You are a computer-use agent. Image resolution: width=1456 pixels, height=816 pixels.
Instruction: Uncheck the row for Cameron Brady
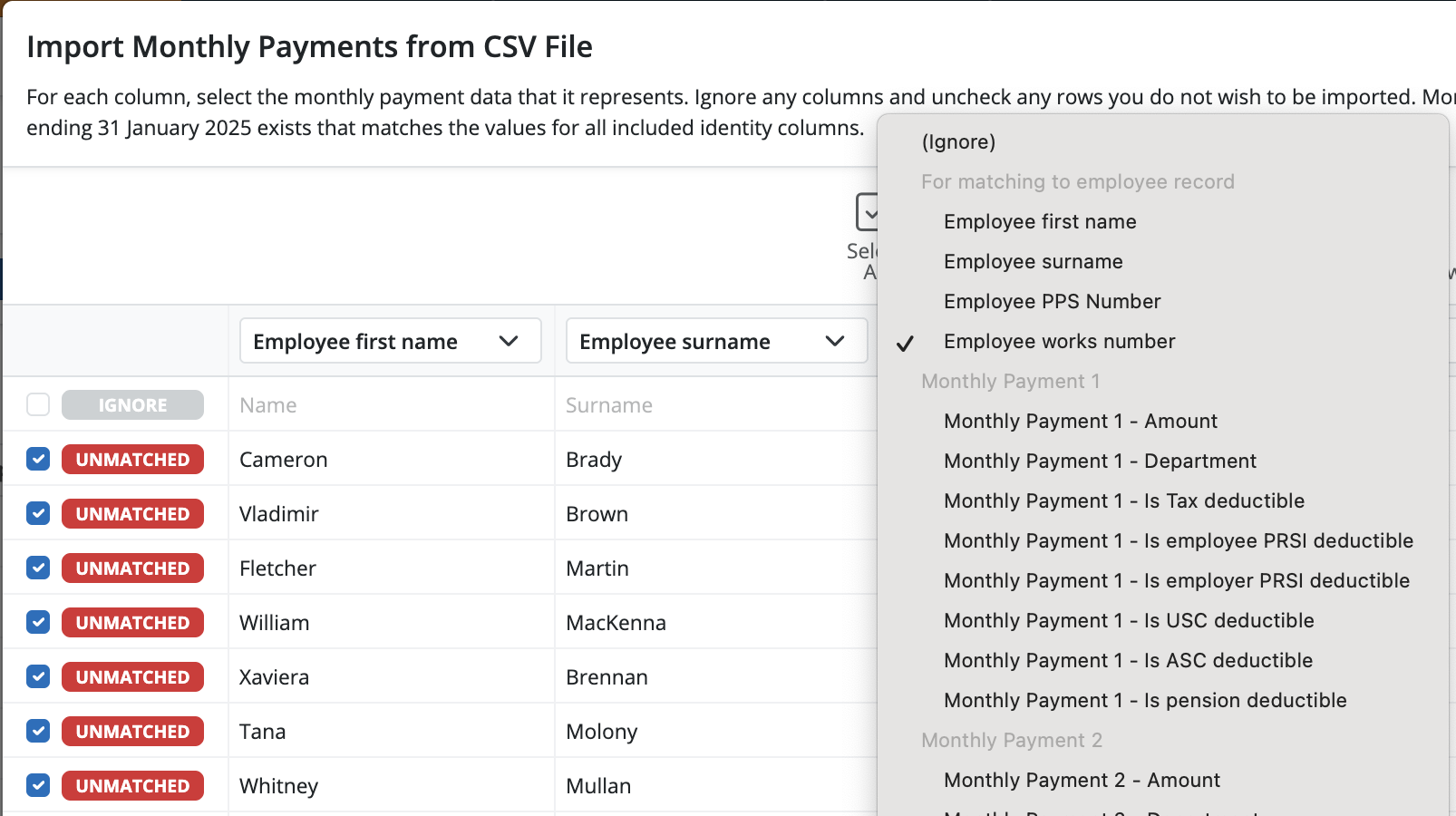[x=37, y=459]
